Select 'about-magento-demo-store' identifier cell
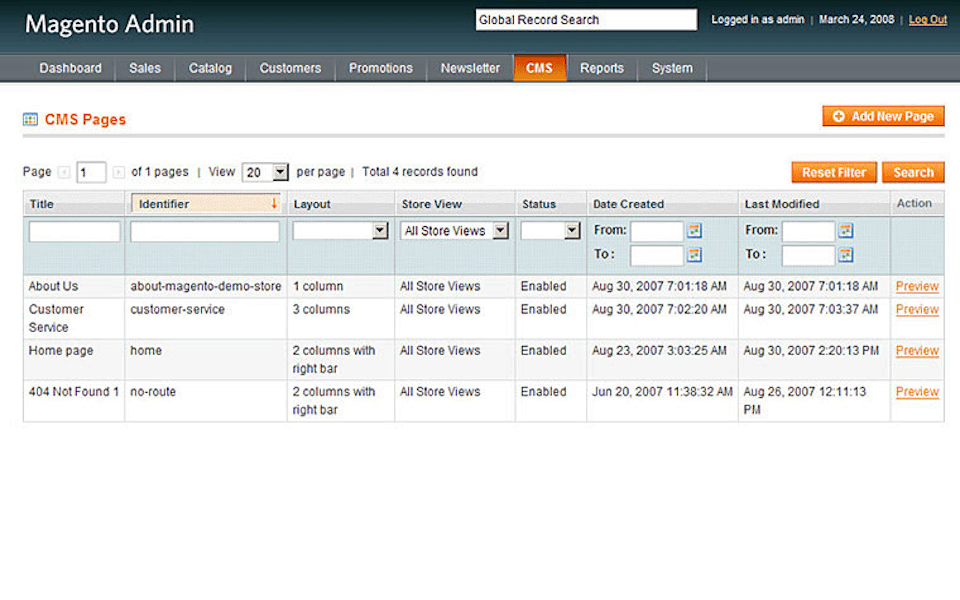Screen dimensions: 960x600 pos(206,287)
